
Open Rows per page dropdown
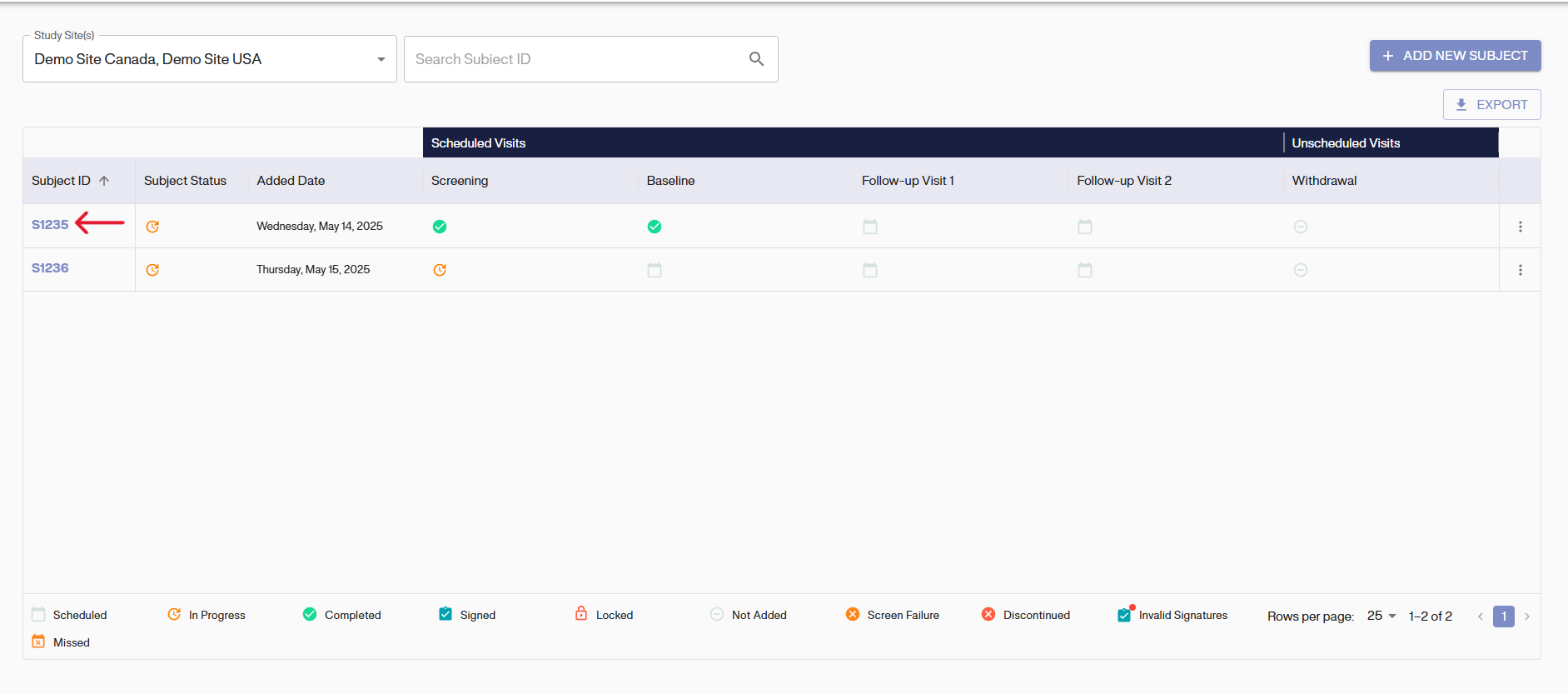point(1381,616)
